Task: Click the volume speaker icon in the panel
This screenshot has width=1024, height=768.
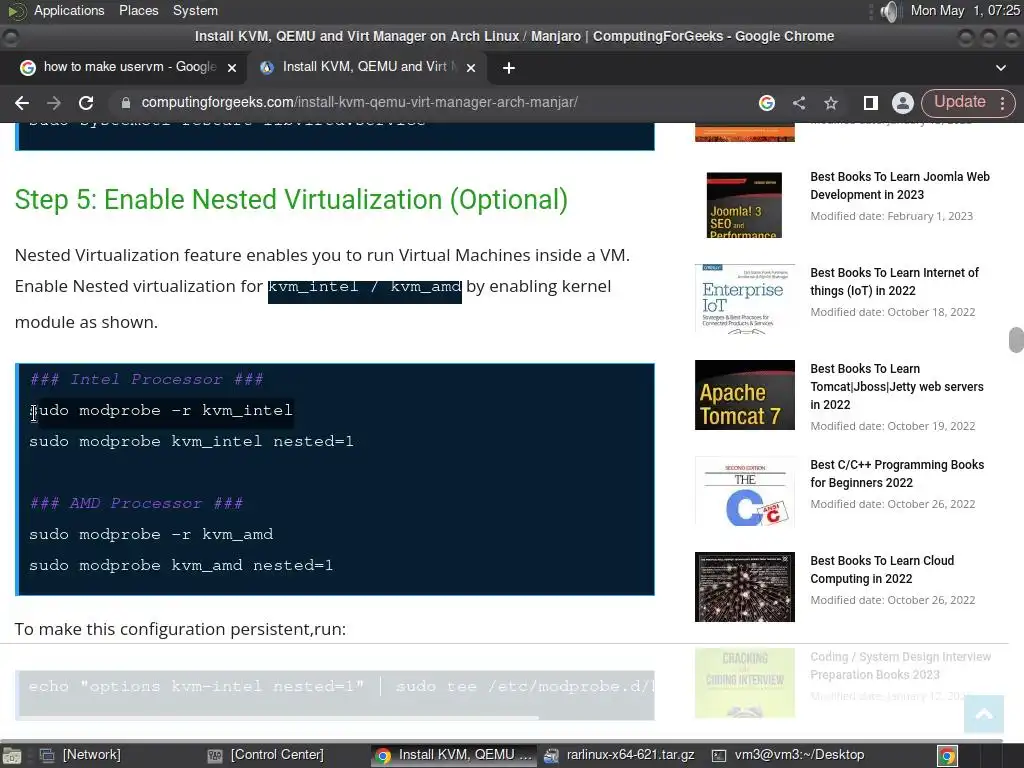Action: 889,10
